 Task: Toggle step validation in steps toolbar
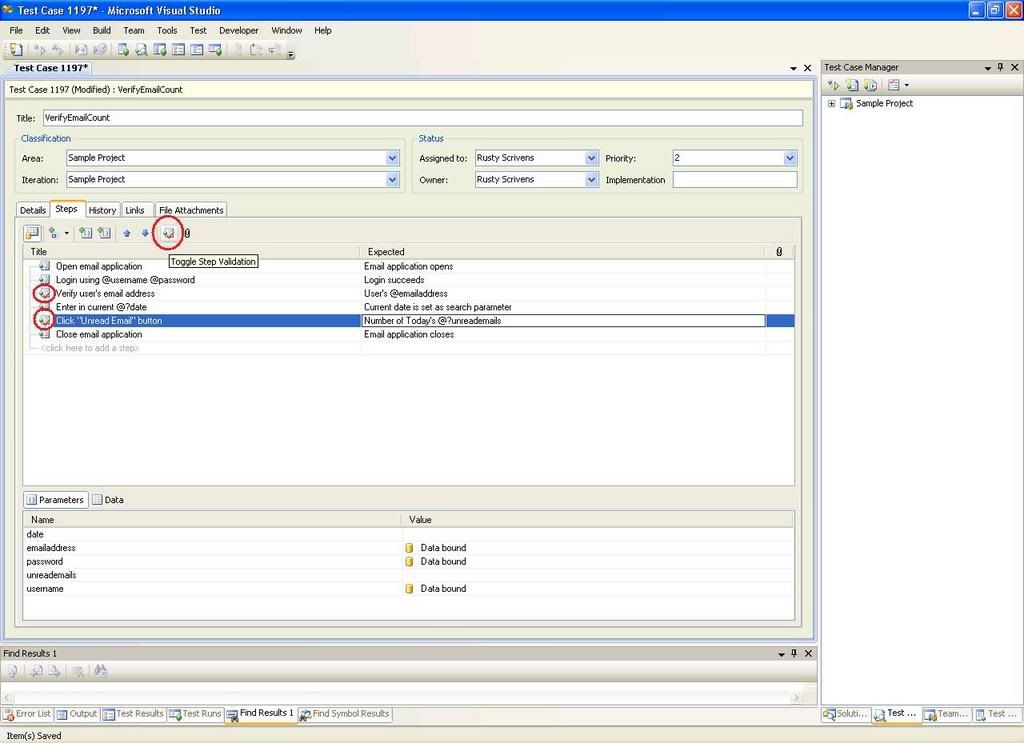168,233
